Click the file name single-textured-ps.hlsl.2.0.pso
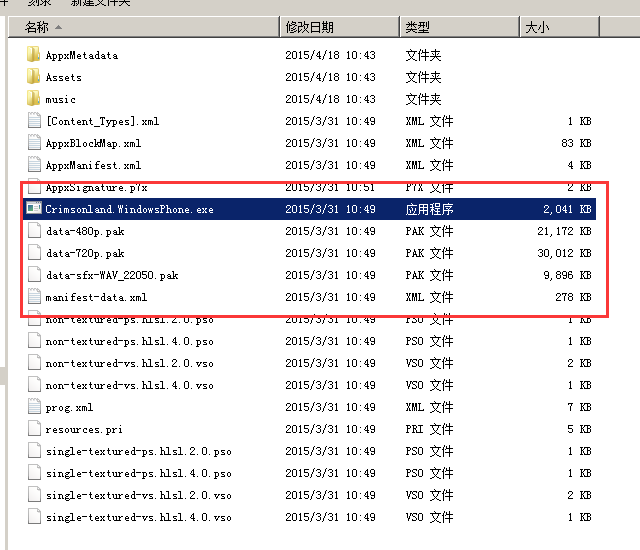This screenshot has width=640, height=550. tap(138, 452)
